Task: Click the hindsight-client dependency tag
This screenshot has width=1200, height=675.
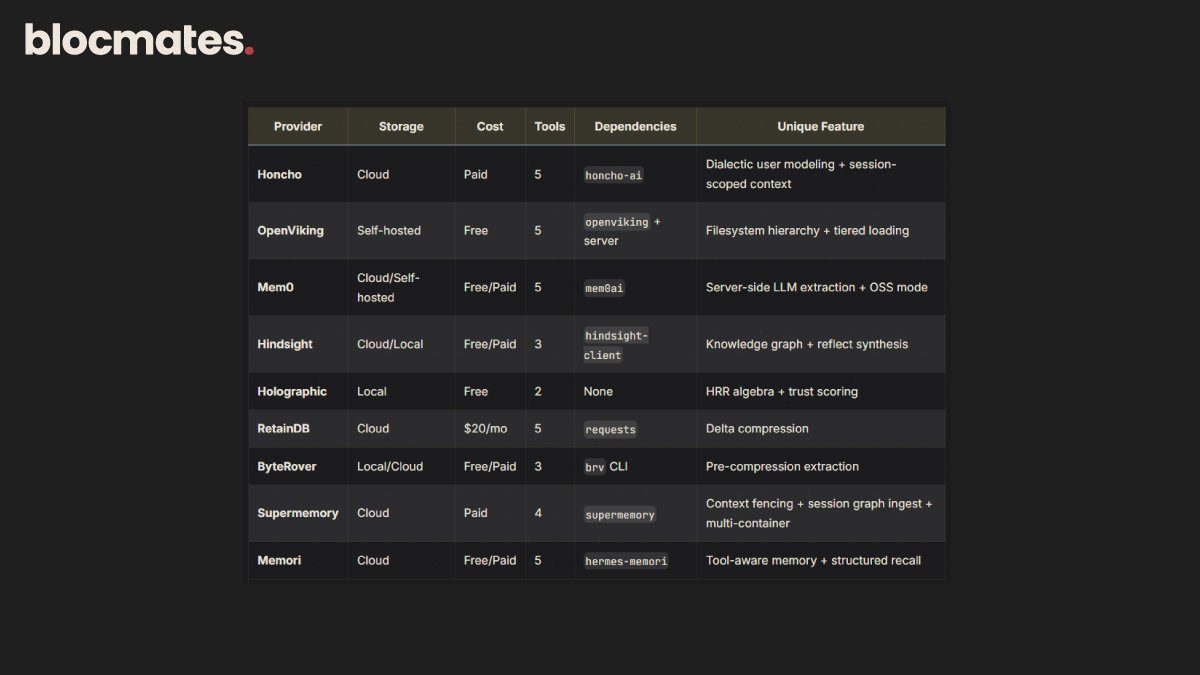Action: click(617, 345)
